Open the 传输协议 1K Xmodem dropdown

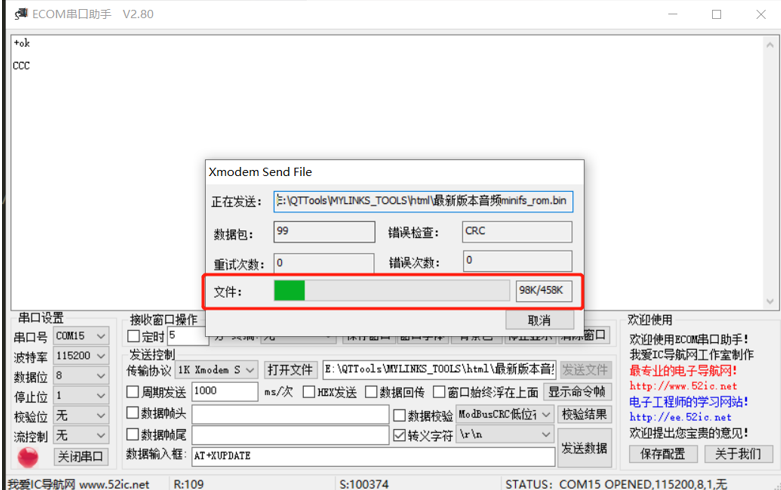(217, 370)
